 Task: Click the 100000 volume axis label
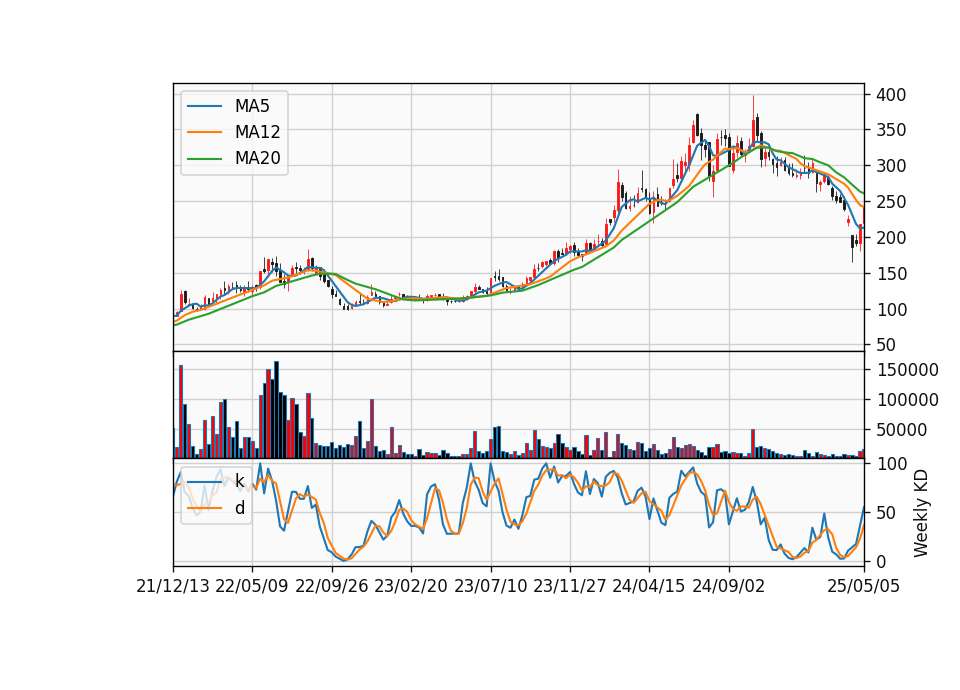click(x=907, y=400)
